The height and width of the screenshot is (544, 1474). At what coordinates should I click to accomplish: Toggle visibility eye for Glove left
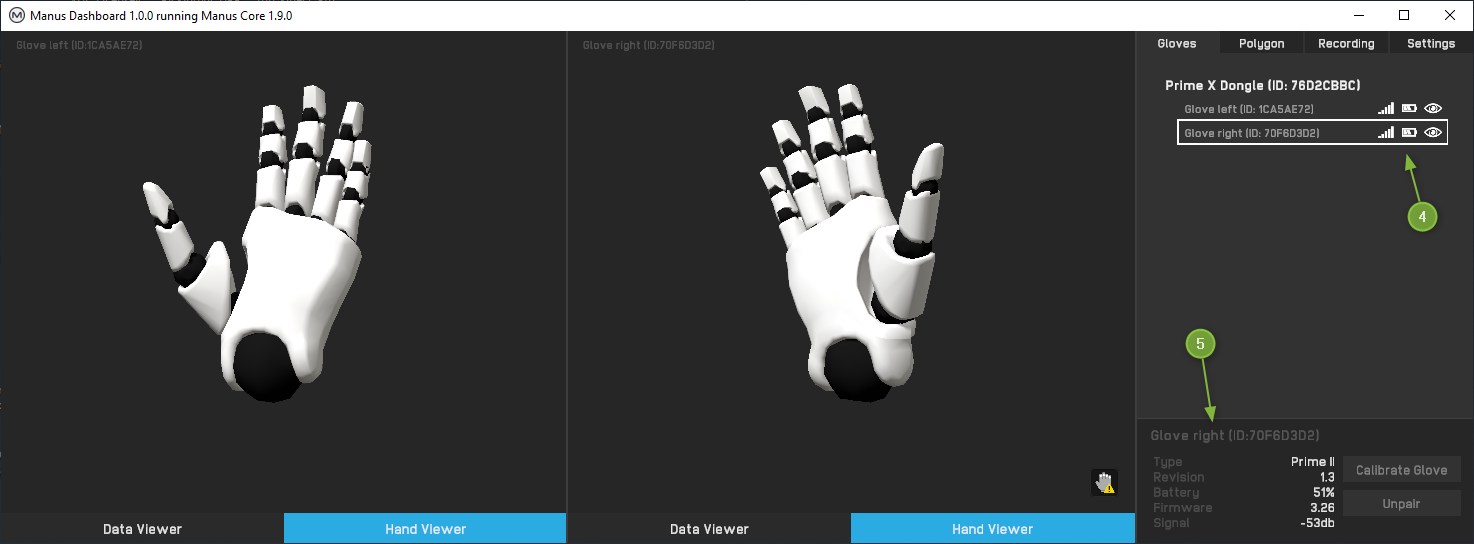click(1433, 109)
